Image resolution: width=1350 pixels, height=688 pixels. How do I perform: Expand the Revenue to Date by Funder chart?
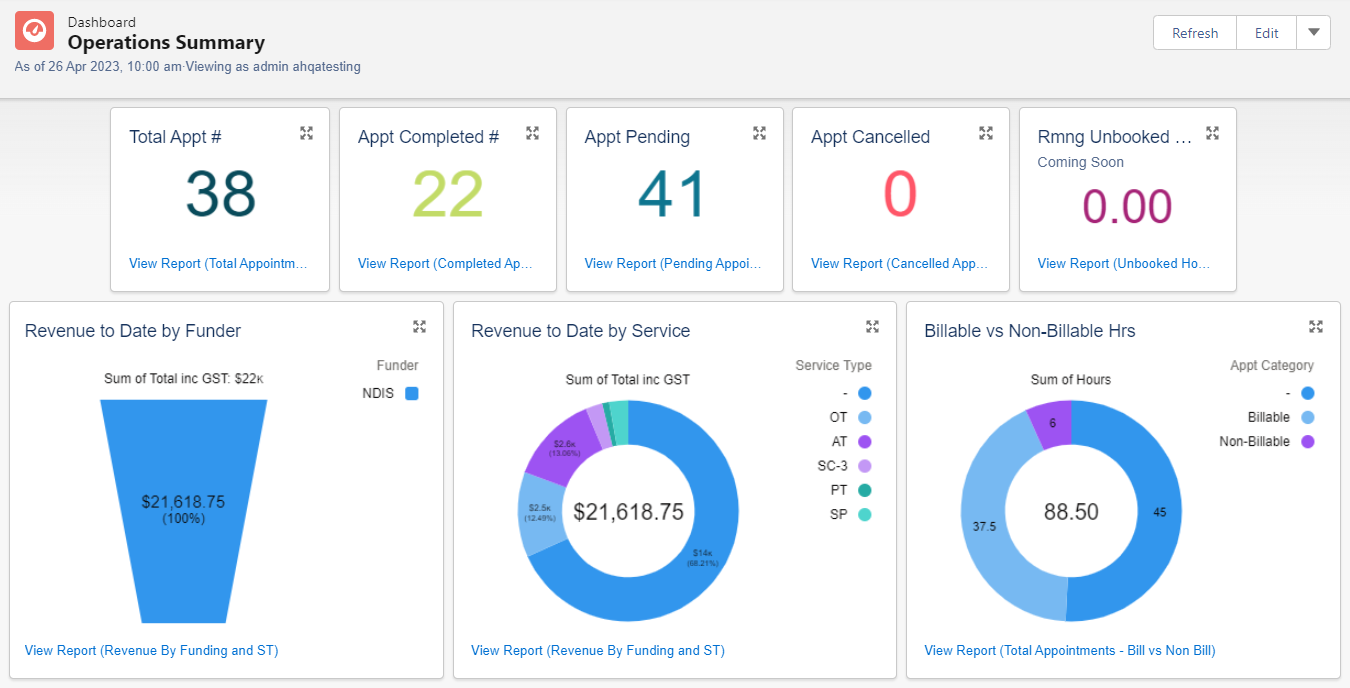point(419,326)
